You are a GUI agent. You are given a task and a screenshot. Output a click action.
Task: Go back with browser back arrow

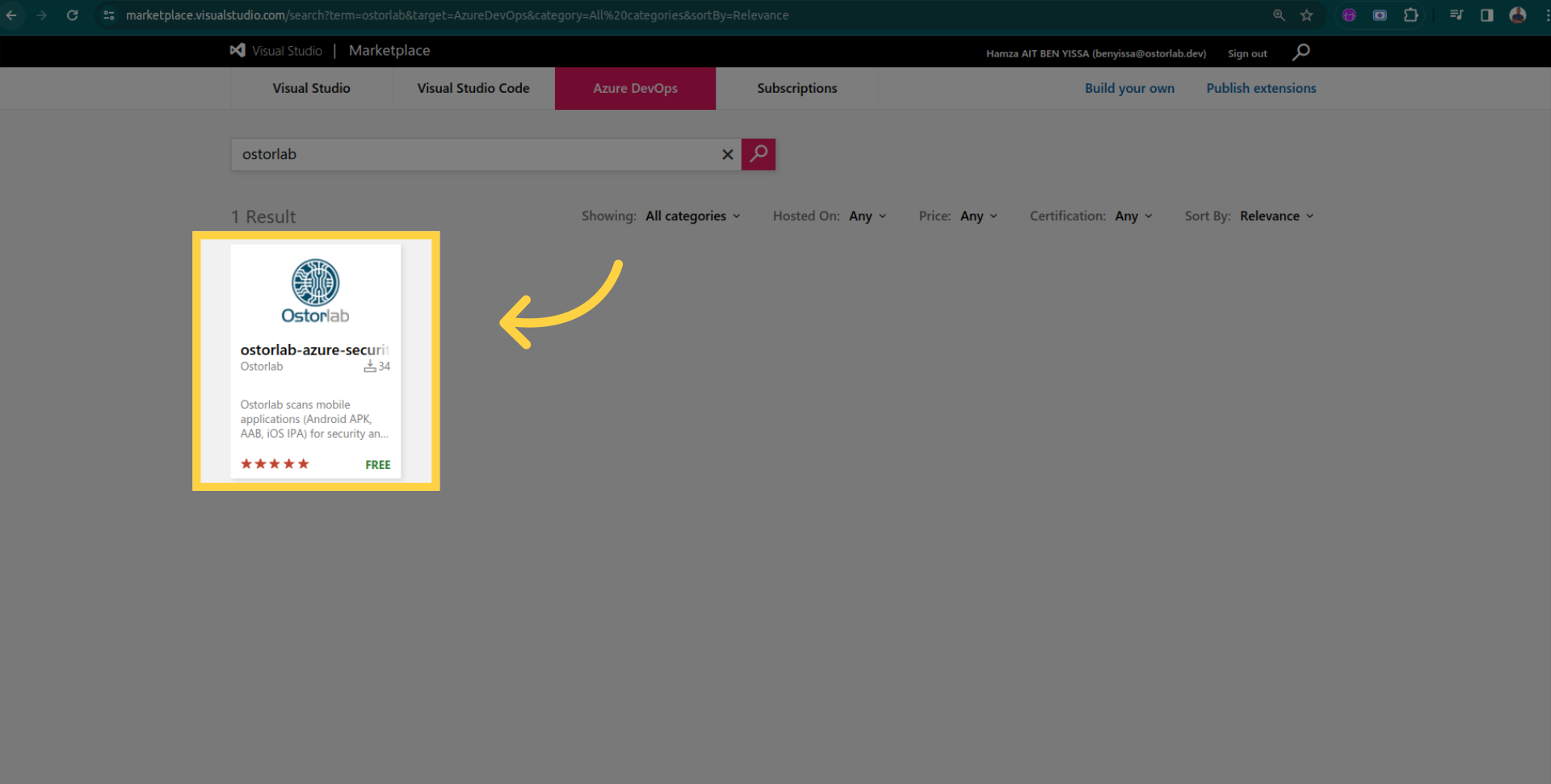[x=11, y=15]
